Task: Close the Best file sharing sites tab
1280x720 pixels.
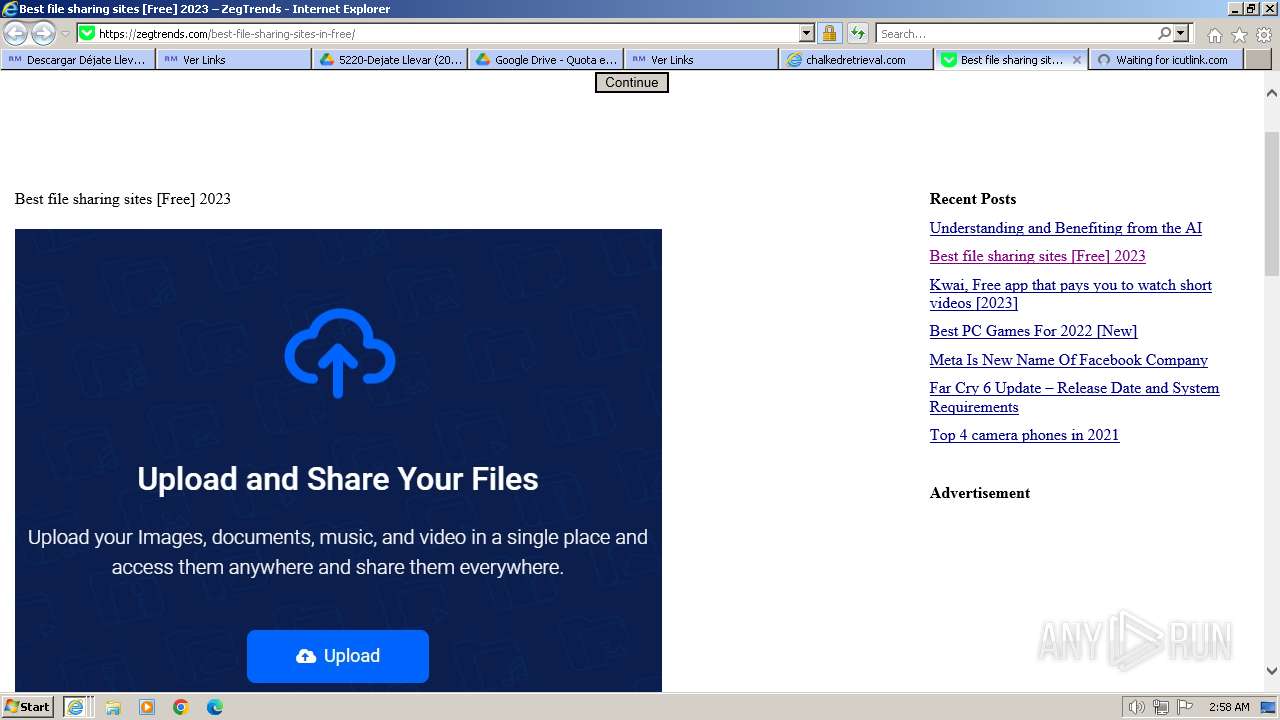Action: [x=1077, y=60]
